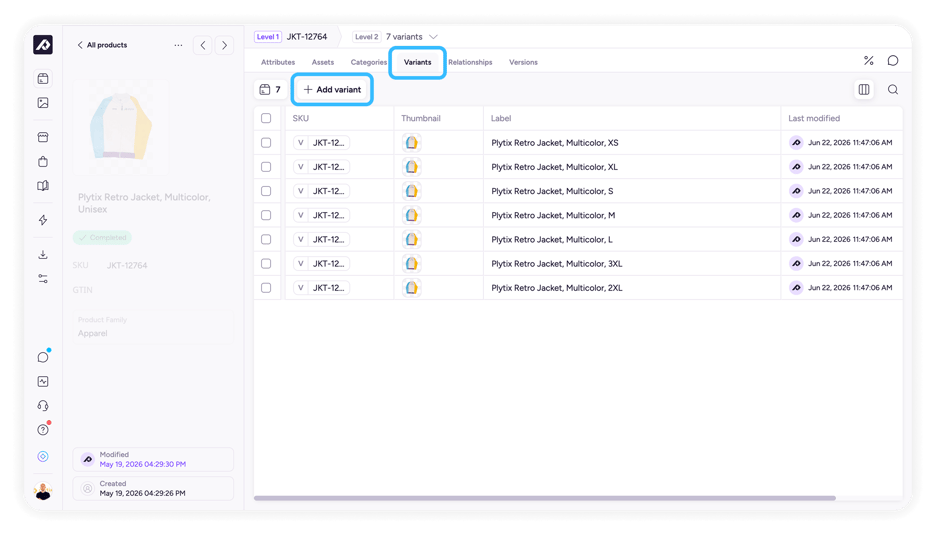The width and height of the screenshot is (936, 535).
Task: Expand the 7 variants dropdown chevron
Action: pos(433,37)
